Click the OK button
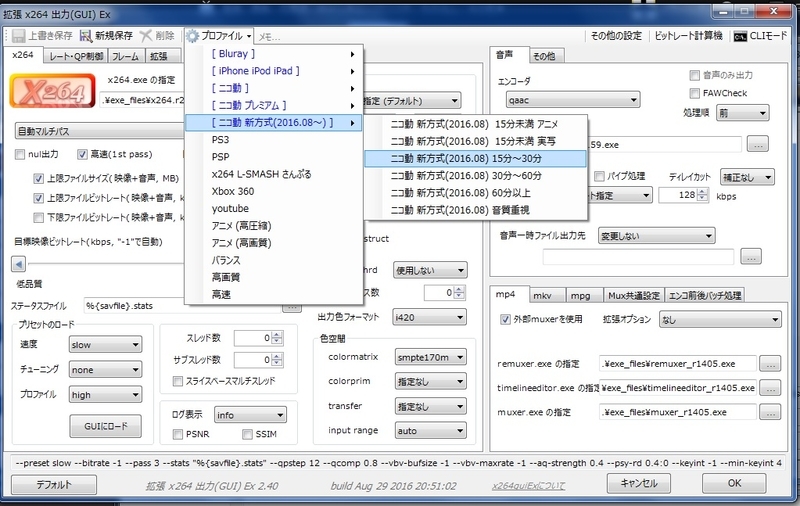The image size is (800, 506). coord(734,483)
